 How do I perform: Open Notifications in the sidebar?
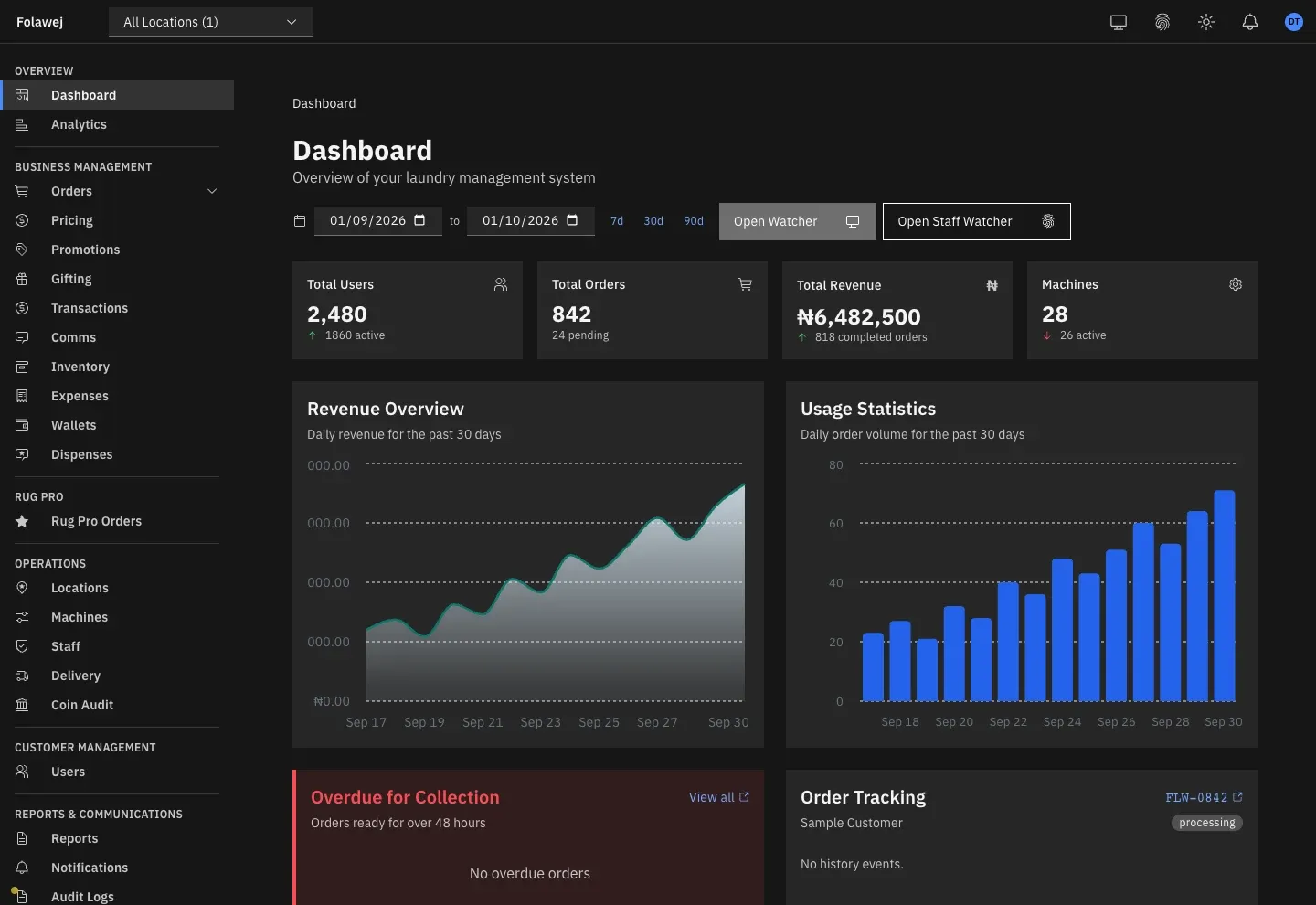click(117, 868)
